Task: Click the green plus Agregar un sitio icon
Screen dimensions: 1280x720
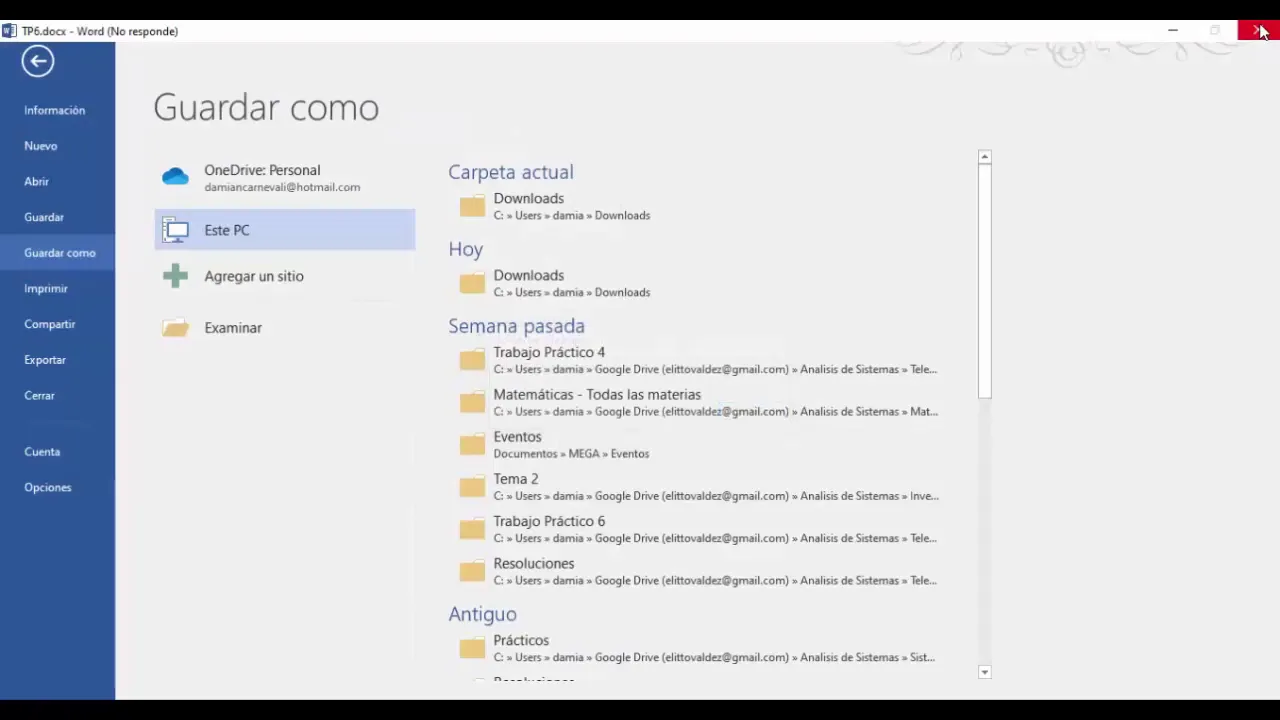Action: [x=175, y=276]
